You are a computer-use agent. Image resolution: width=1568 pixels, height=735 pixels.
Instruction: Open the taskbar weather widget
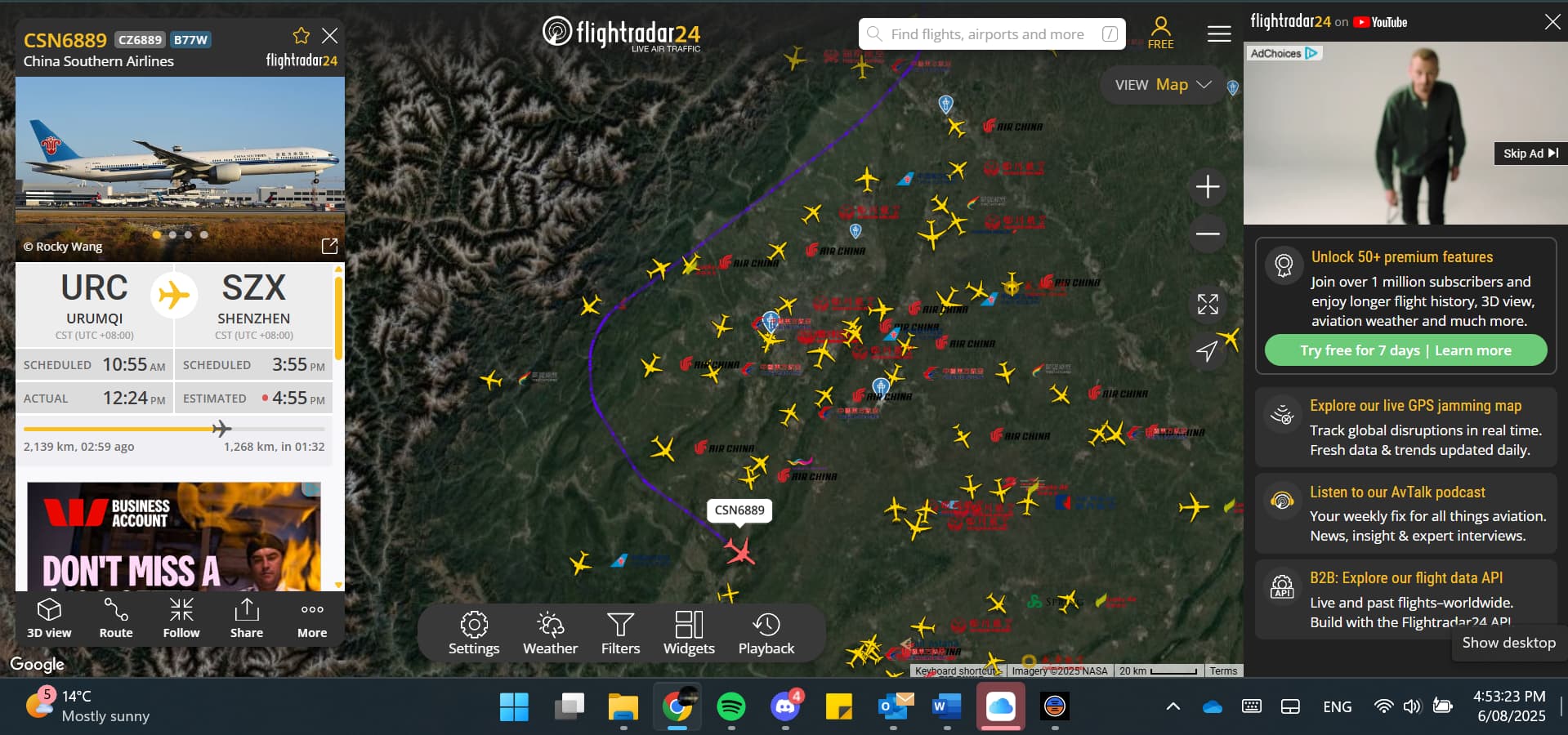tap(87, 706)
